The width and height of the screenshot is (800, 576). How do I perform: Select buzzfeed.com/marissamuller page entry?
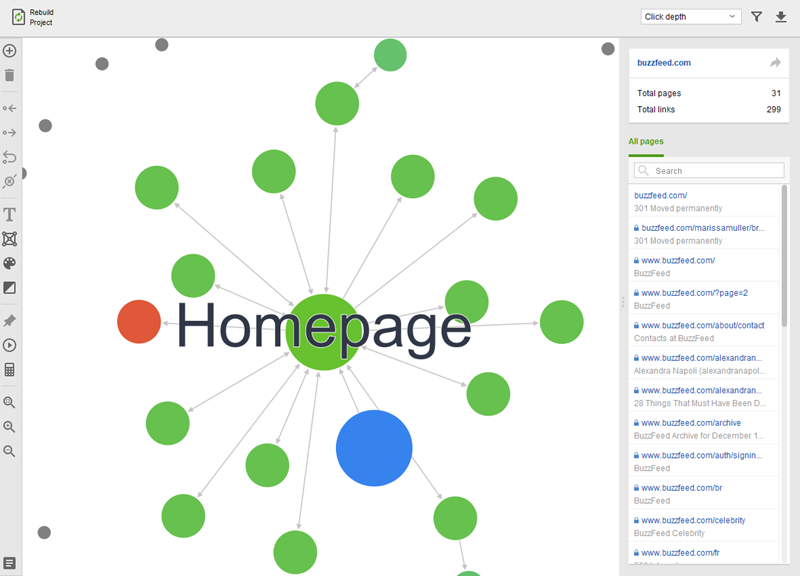pos(704,234)
